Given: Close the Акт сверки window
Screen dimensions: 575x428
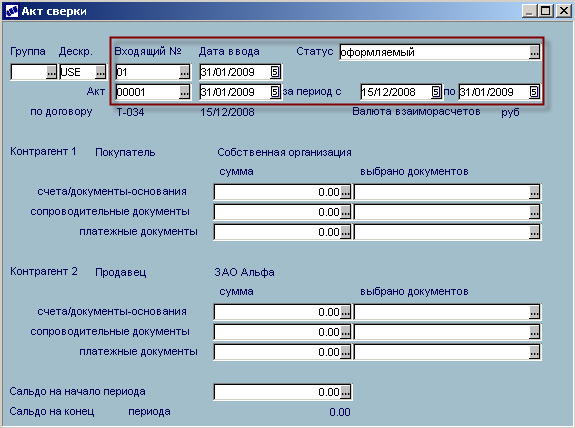Looking at the screenshot, I should coord(563,11).
